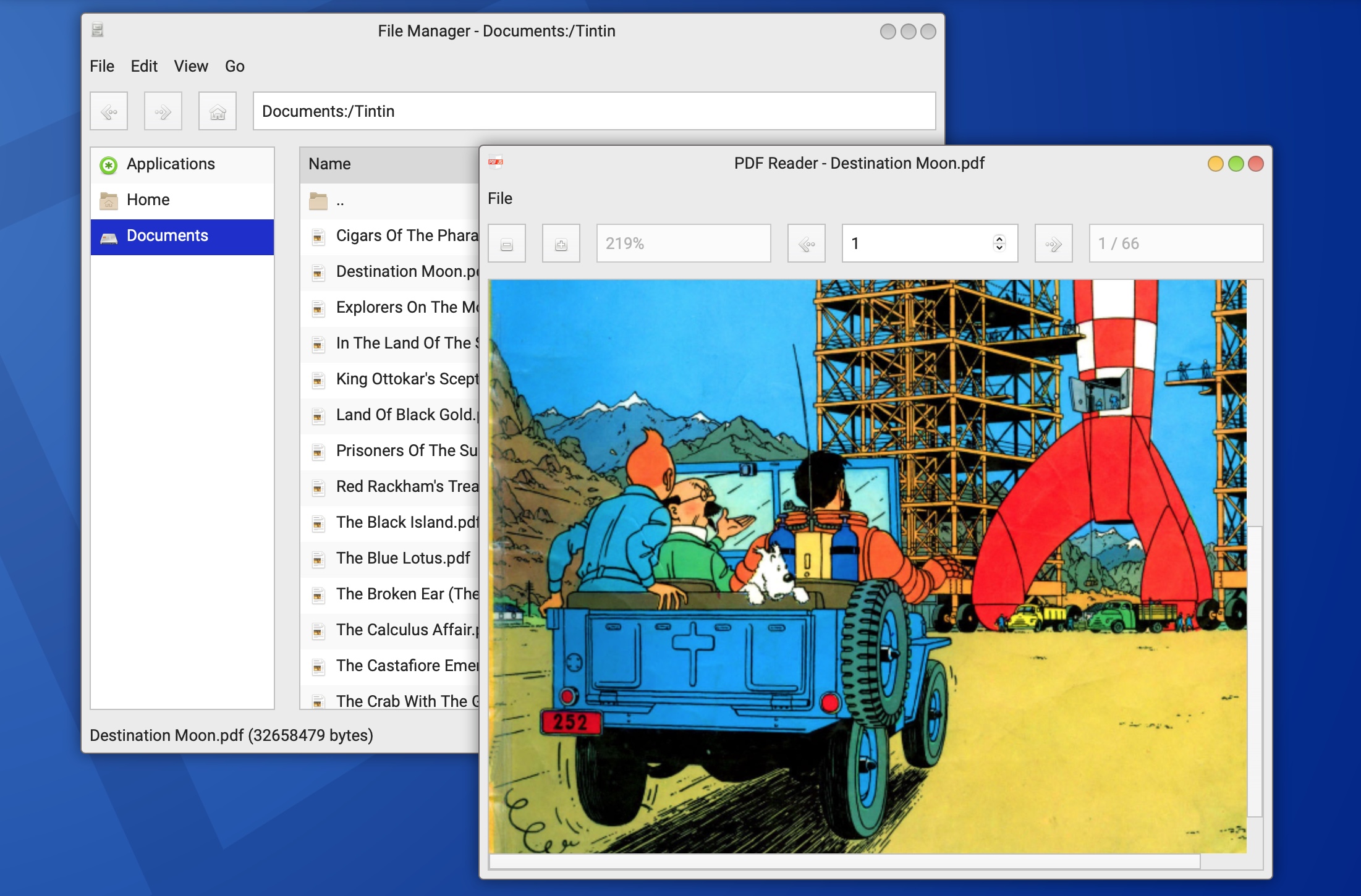Click the home folder toolbar button
The width and height of the screenshot is (1361, 896).
click(217, 112)
